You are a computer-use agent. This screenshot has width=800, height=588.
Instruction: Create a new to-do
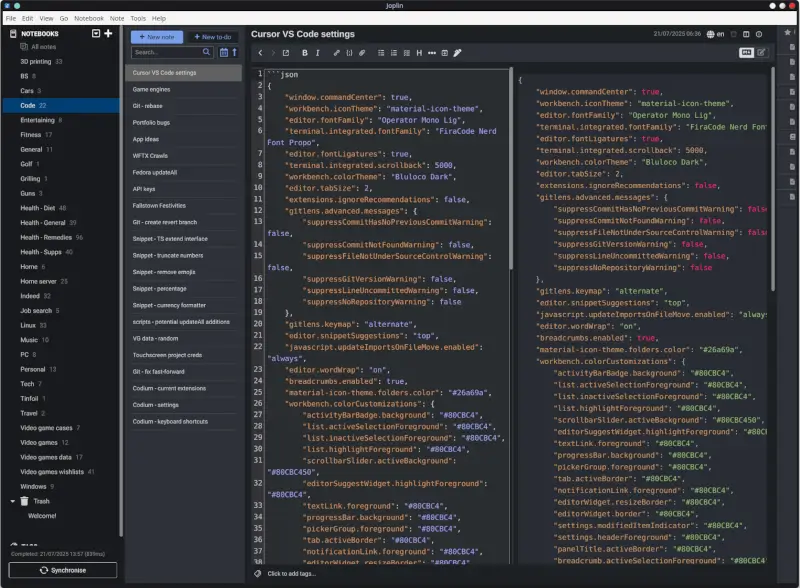(213, 37)
